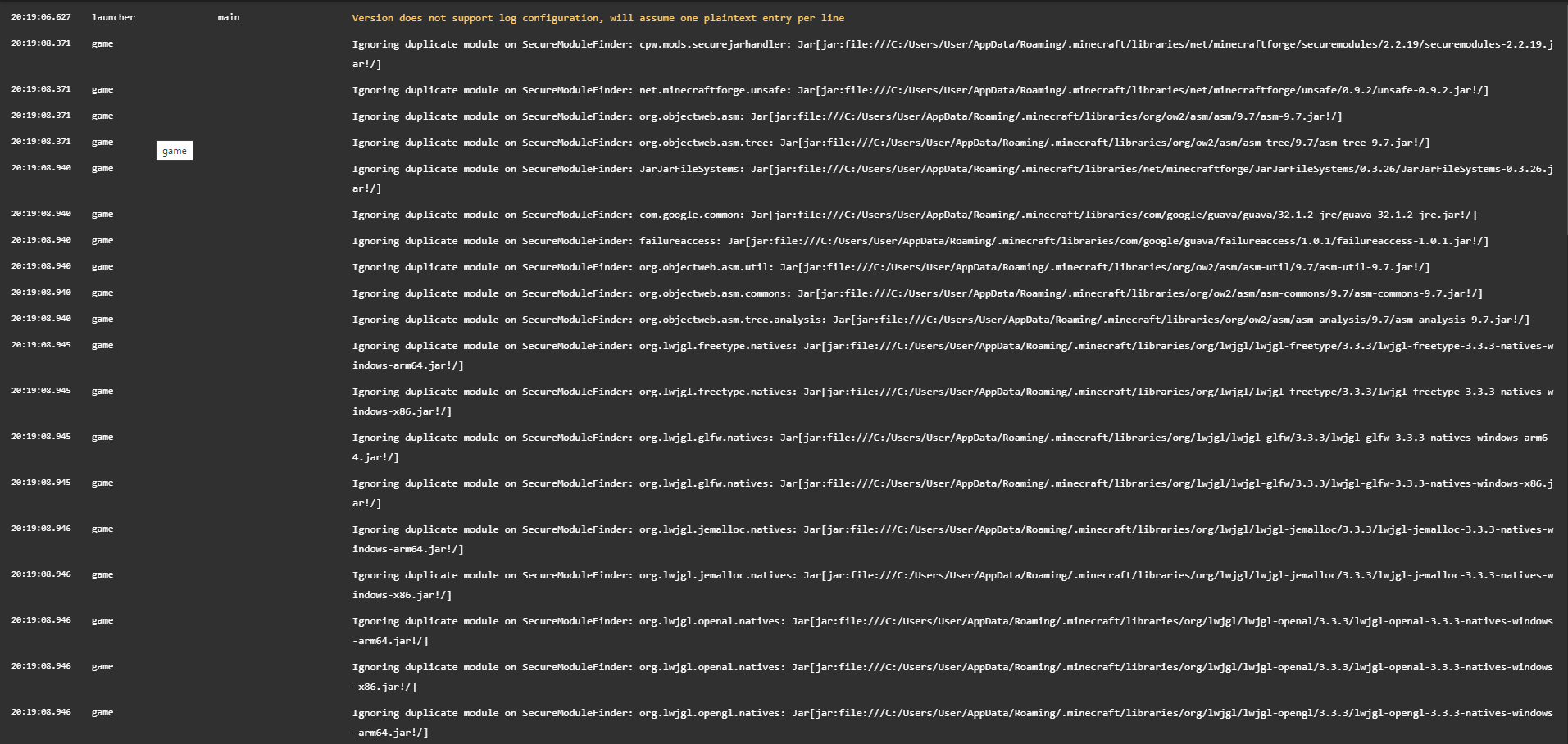Select timestamp "20:19:08.945" of the glfw x86 row
Image resolution: width=1568 pixels, height=744 pixels.
41,483
